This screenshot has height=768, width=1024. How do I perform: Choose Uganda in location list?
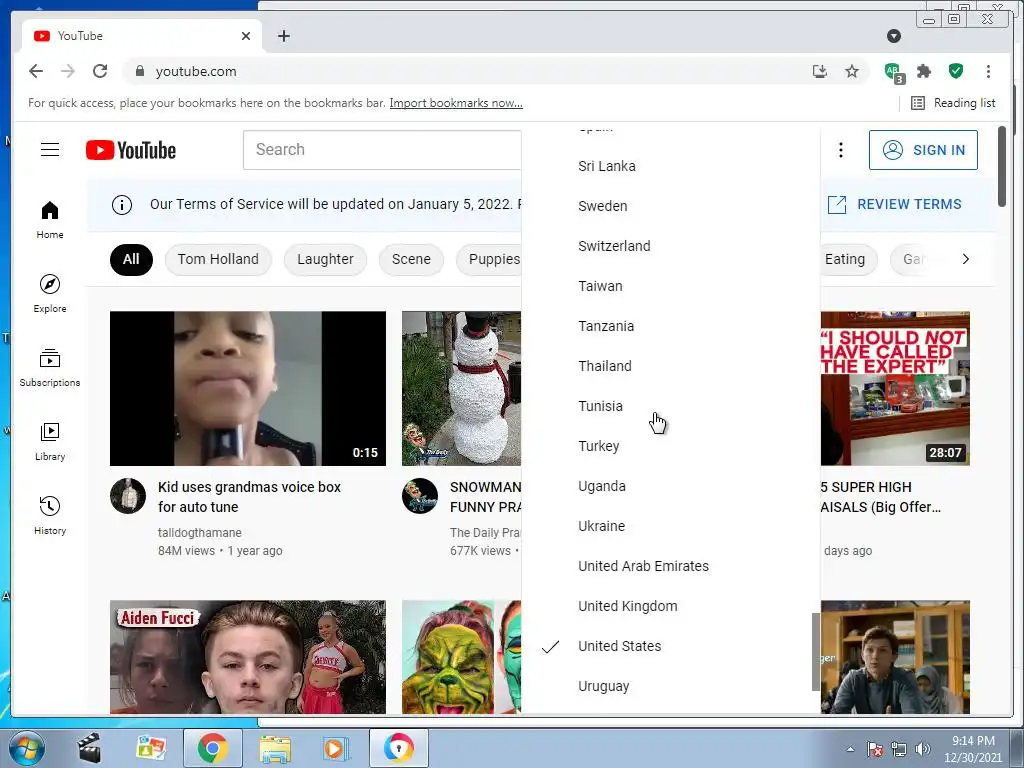[671, 486]
